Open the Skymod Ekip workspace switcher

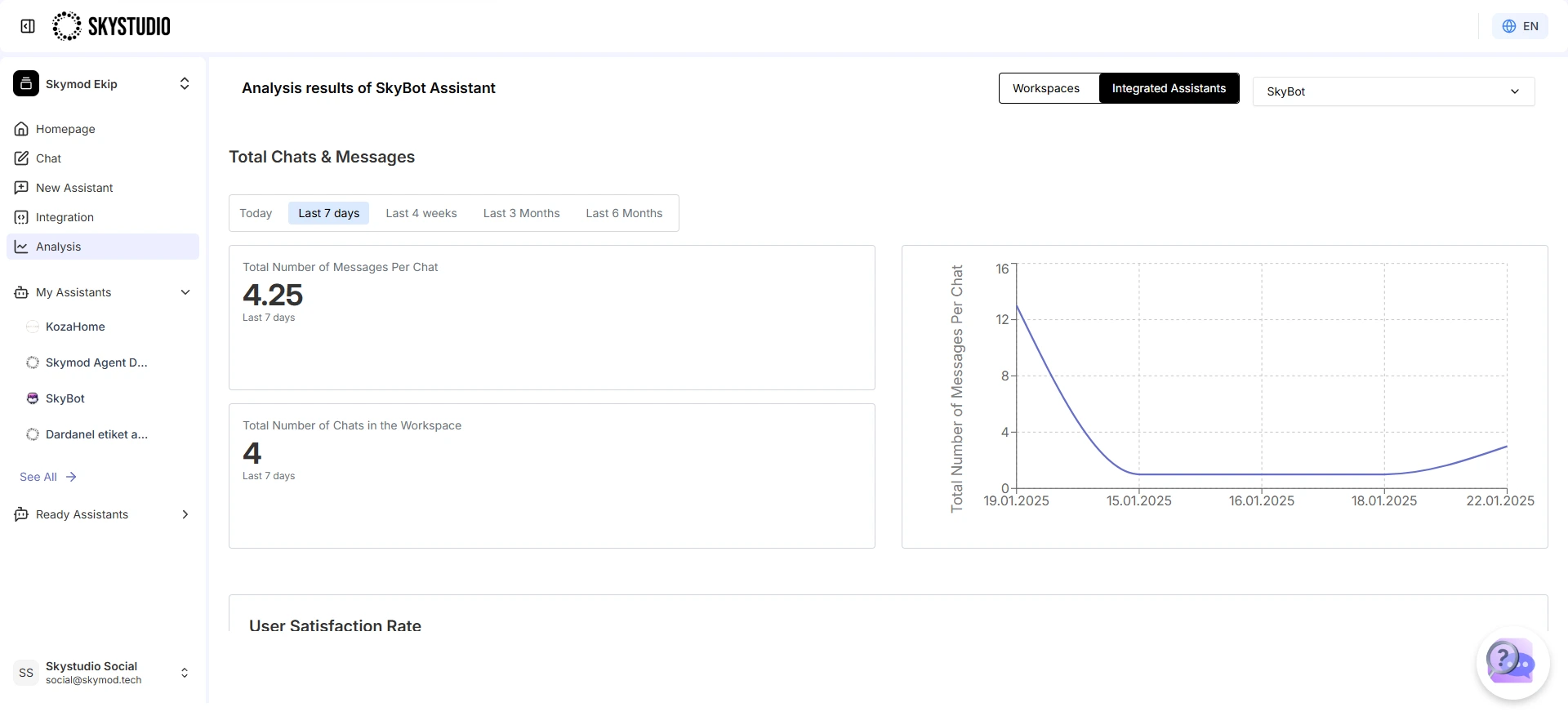tap(103, 83)
